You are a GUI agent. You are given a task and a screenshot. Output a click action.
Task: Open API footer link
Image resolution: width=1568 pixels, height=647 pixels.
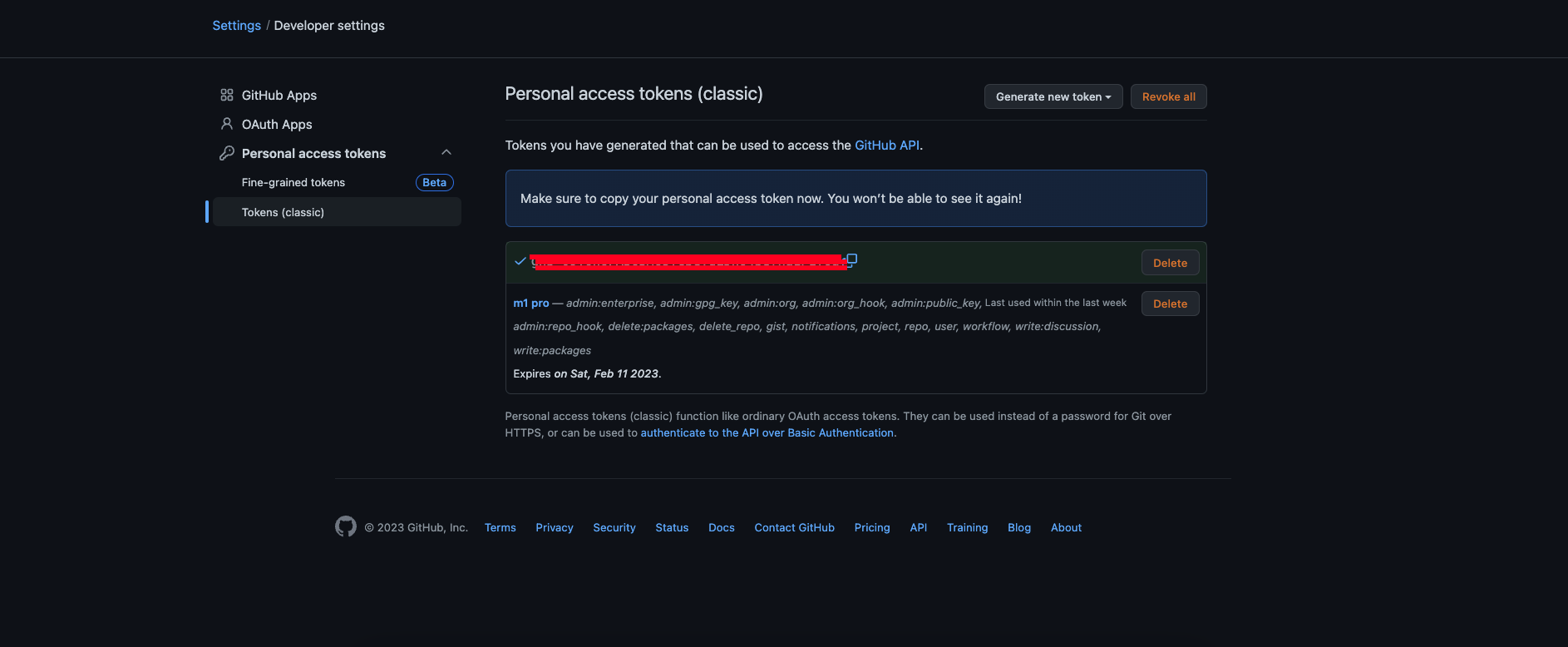click(919, 527)
